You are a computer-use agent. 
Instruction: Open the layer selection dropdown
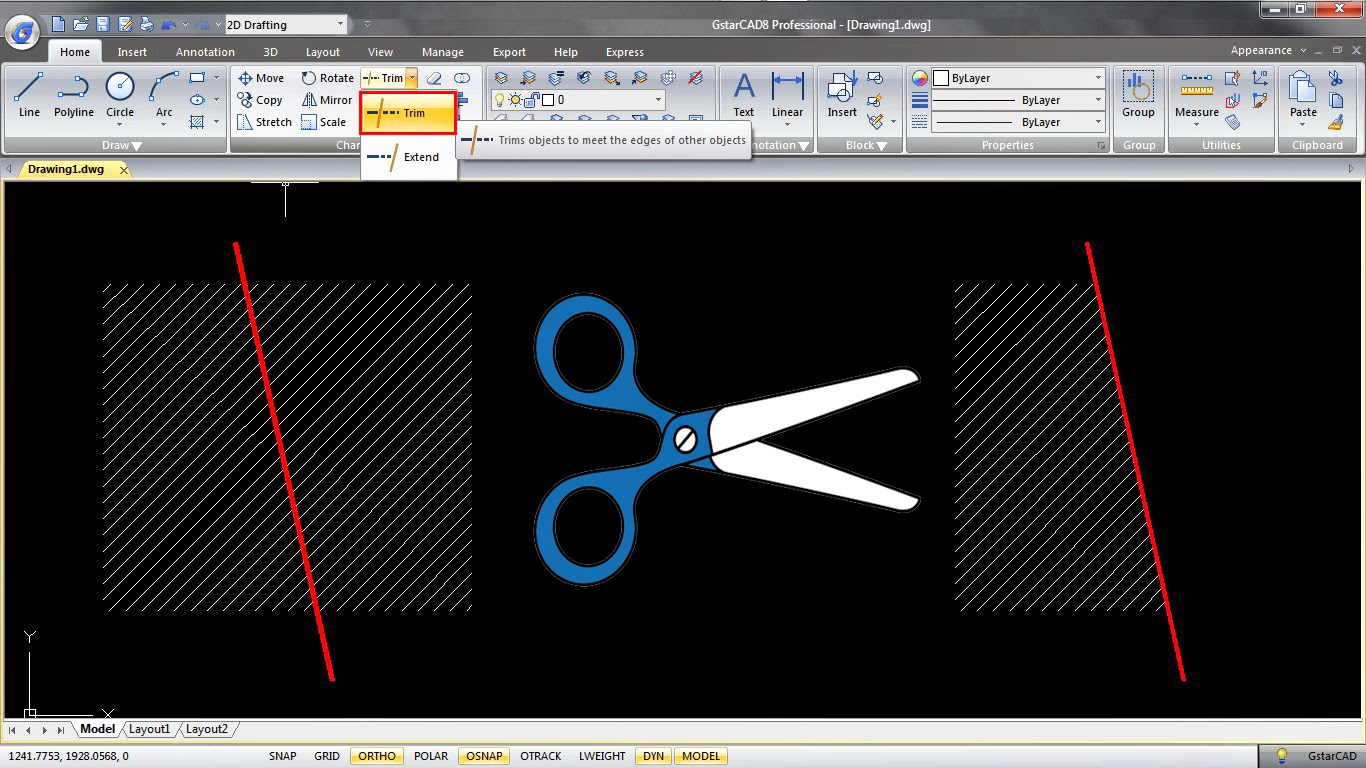point(657,100)
